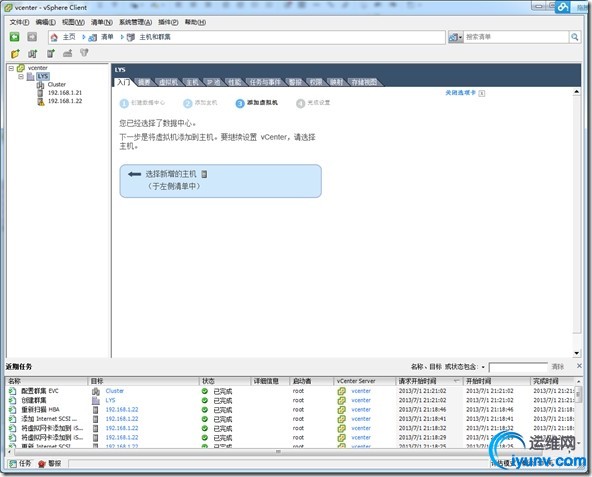Viewport: 592px width, 477px height.
Task: Click the New Cluster toolbar icon
Action: (33, 53)
